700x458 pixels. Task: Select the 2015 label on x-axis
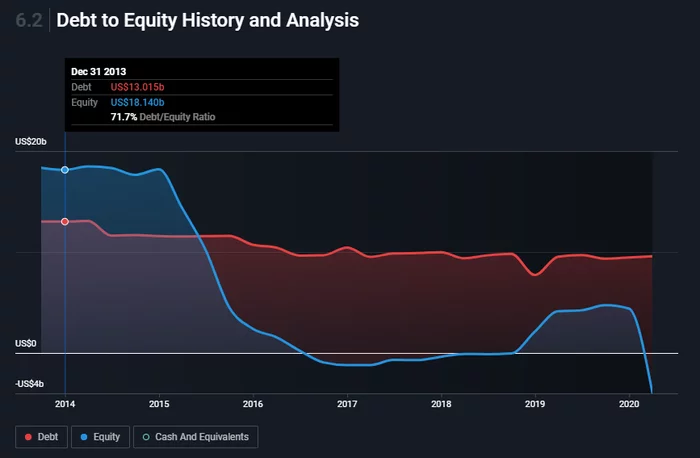[x=159, y=404]
